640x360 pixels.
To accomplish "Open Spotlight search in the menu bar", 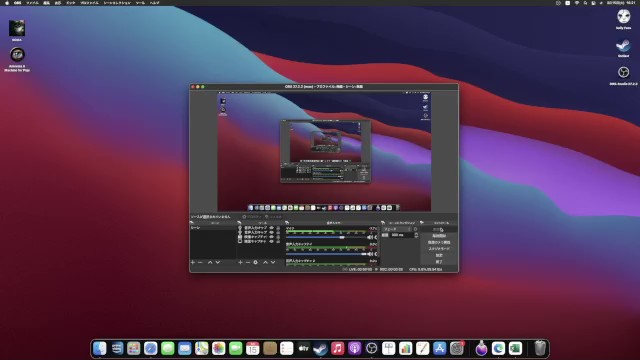I will [585, 3].
